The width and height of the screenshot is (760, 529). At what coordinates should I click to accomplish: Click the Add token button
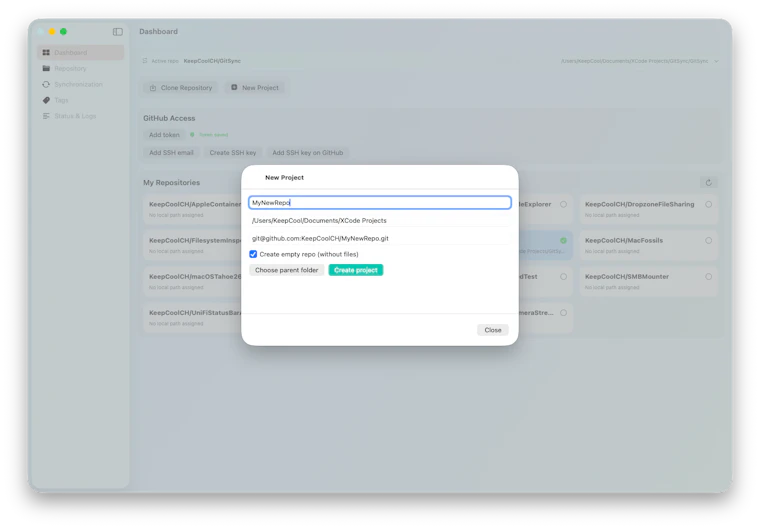coord(164,135)
